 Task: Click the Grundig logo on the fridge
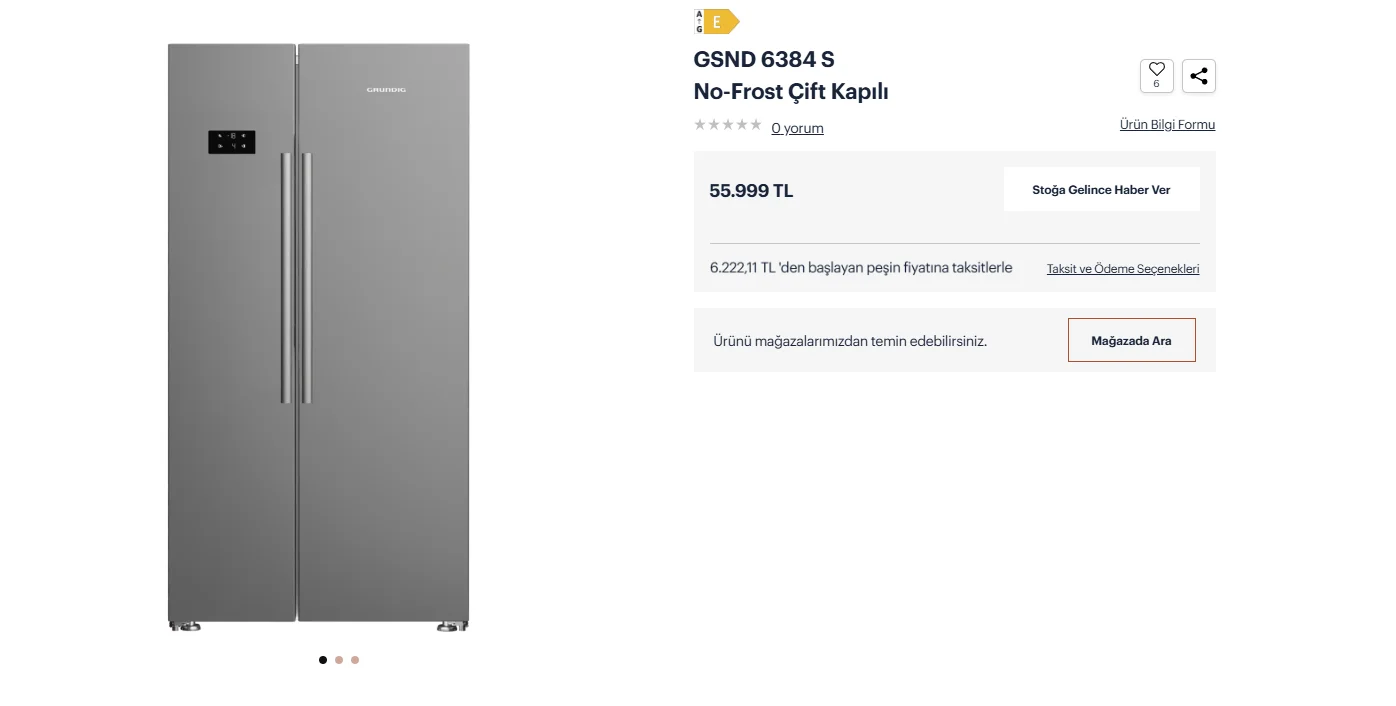pyautogui.click(x=386, y=90)
